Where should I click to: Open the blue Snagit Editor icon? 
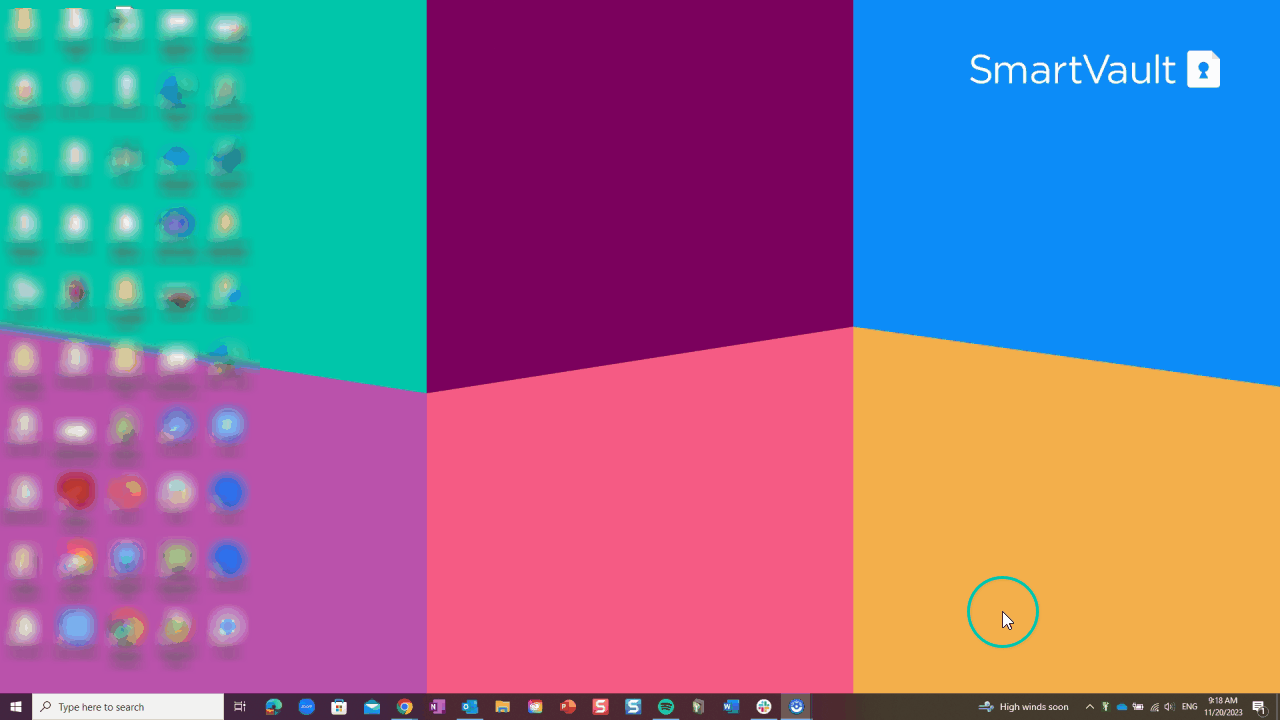(633, 707)
